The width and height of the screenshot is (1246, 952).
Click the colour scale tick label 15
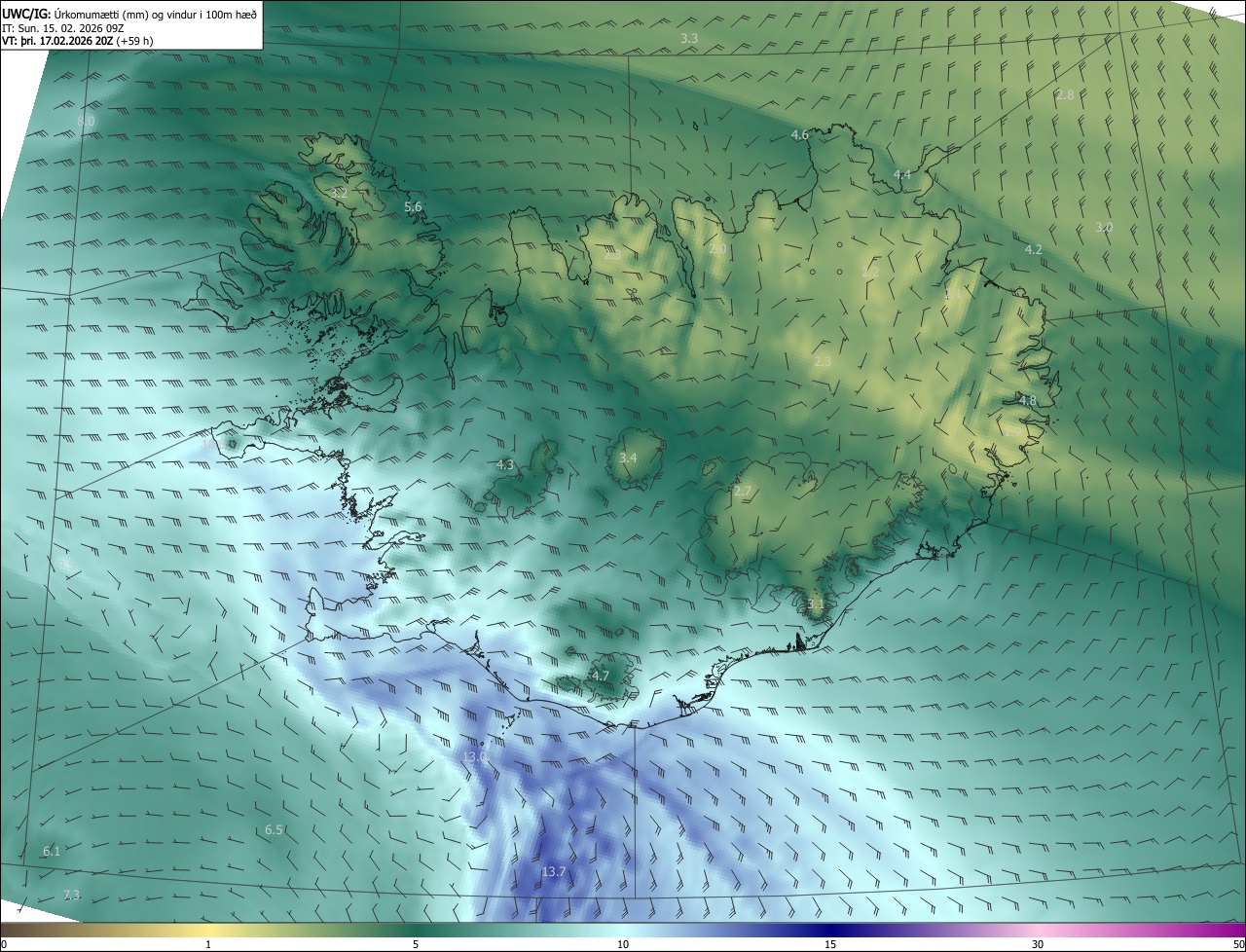(830, 944)
